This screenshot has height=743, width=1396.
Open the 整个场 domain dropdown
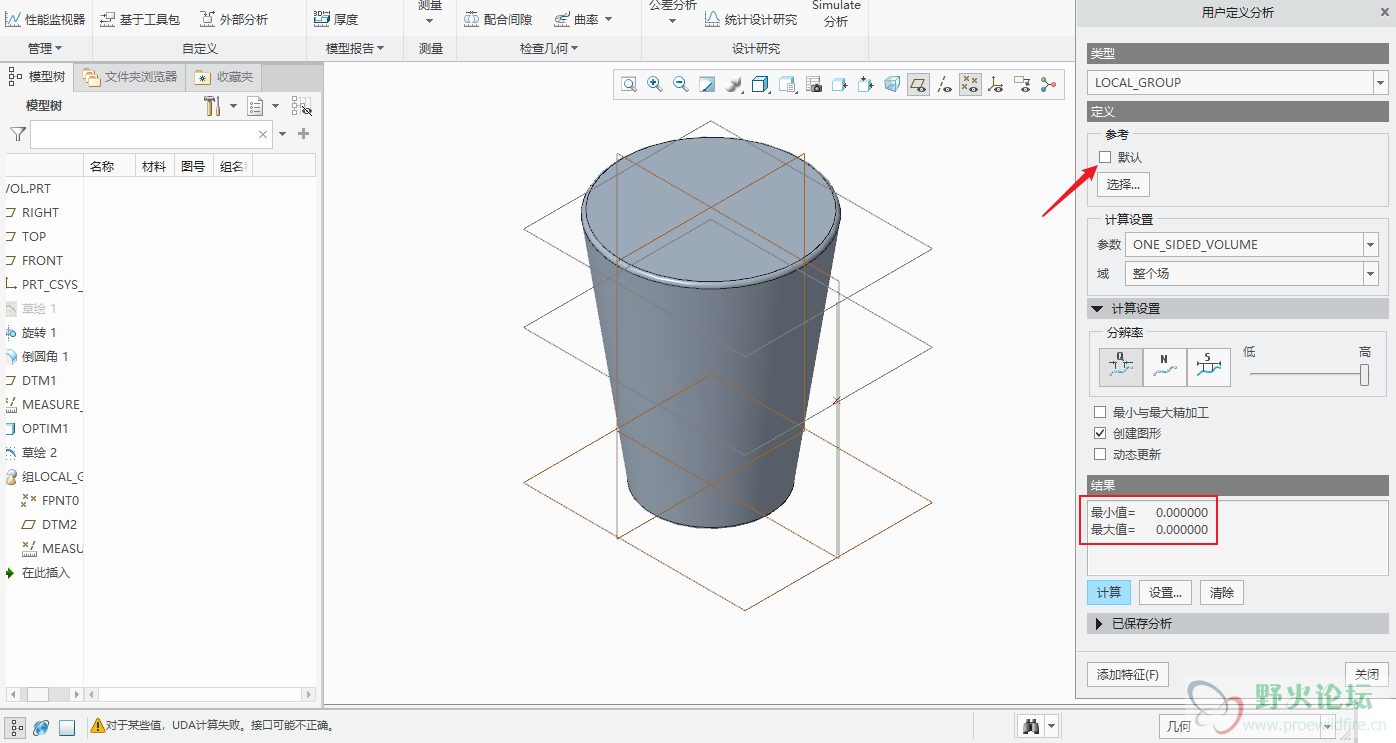(x=1370, y=273)
